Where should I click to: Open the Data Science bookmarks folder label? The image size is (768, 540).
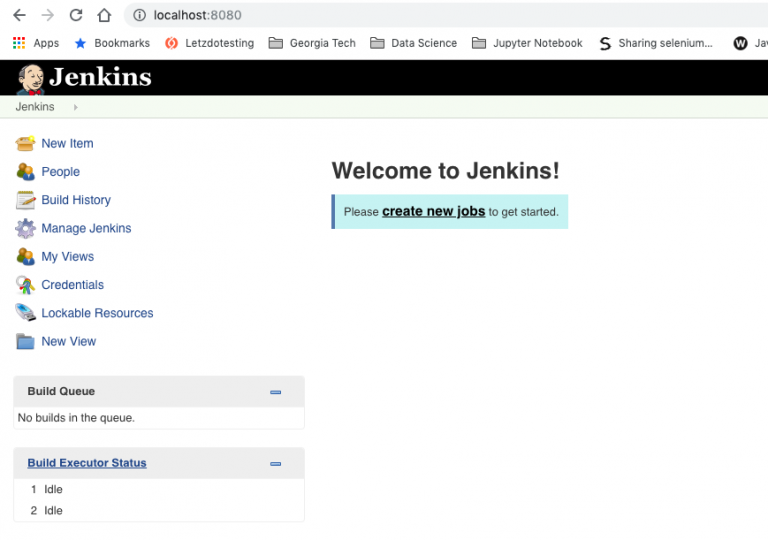pos(424,43)
